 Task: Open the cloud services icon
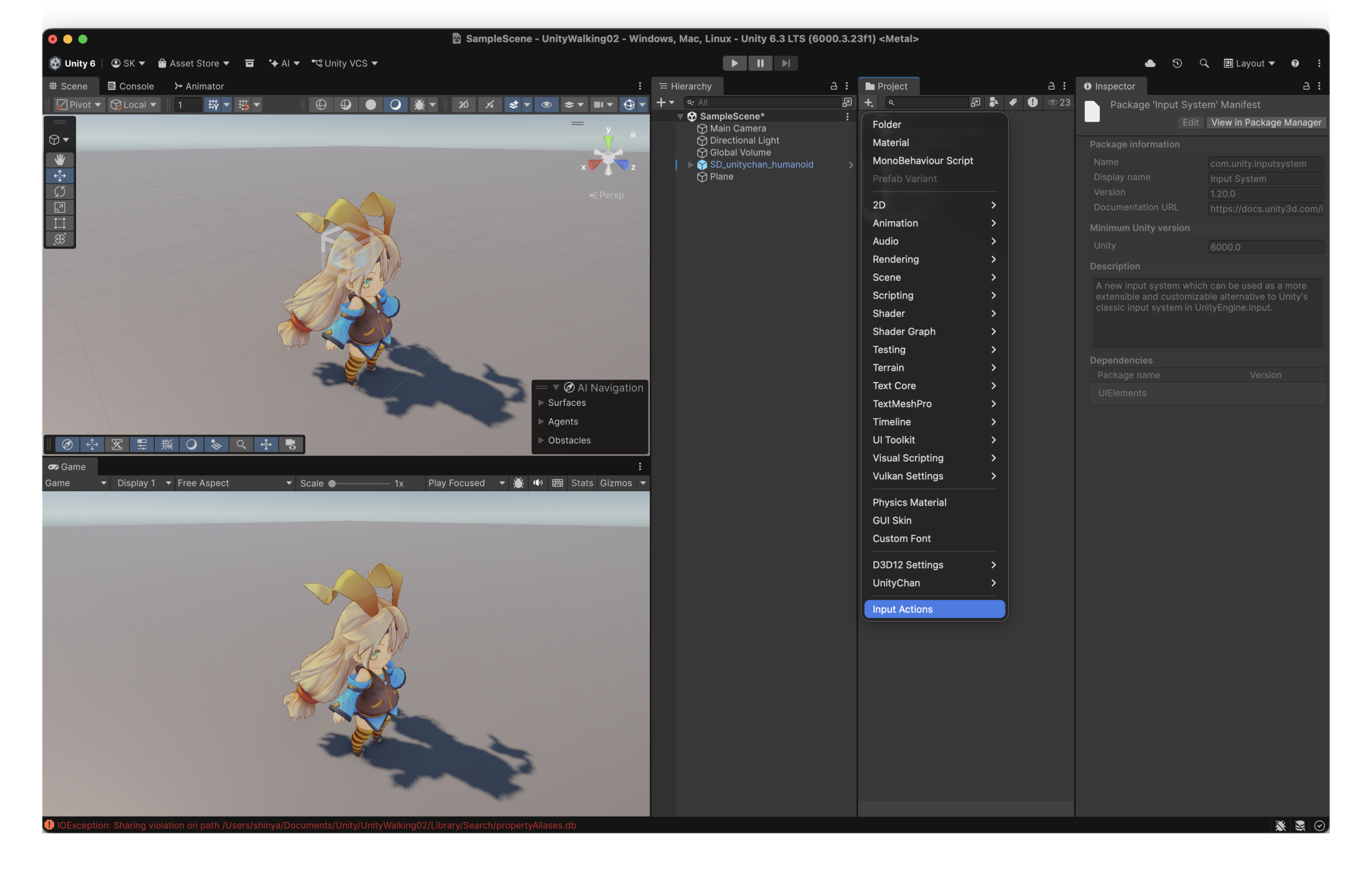[x=1150, y=63]
